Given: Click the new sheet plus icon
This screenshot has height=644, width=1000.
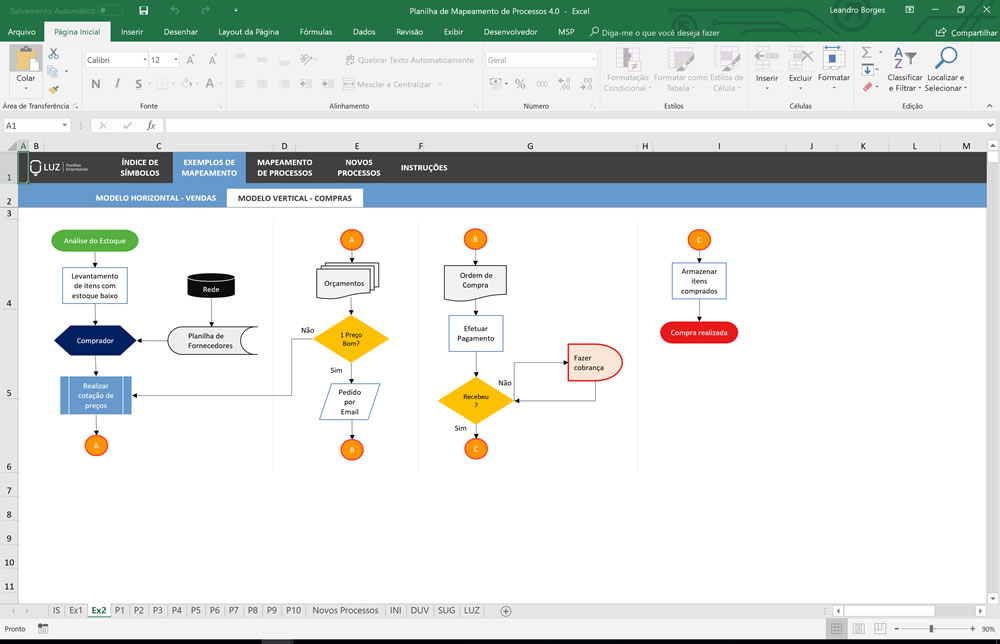Looking at the screenshot, I should 506,611.
